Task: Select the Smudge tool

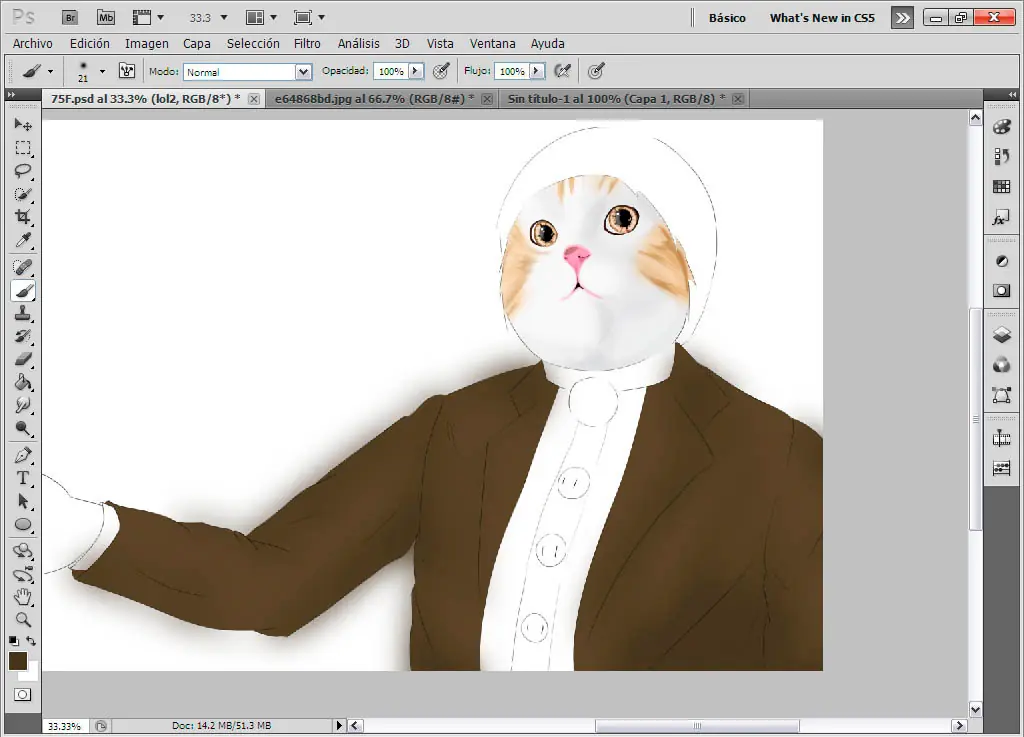Action: (x=23, y=405)
